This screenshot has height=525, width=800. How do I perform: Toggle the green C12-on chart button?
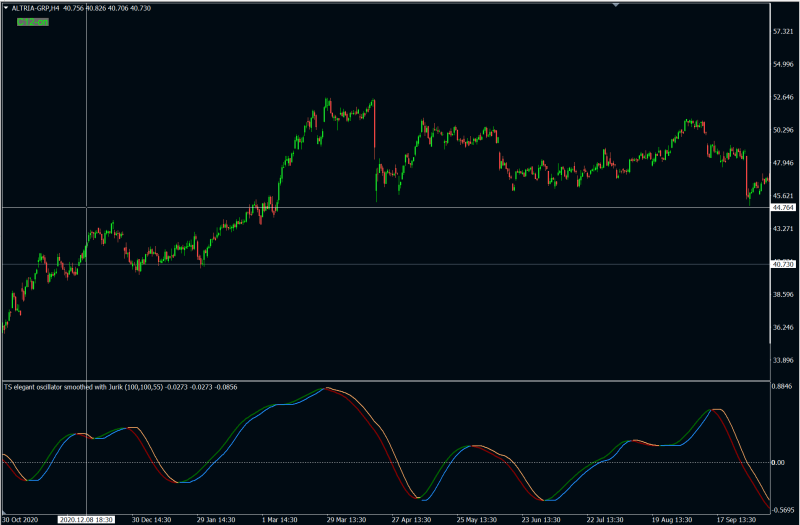[x=33, y=22]
